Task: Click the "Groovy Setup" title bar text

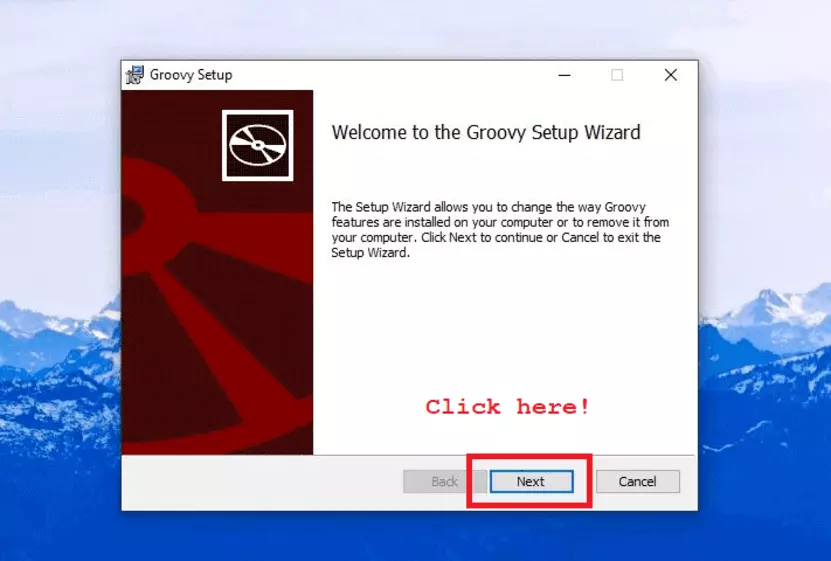Action: (x=191, y=75)
